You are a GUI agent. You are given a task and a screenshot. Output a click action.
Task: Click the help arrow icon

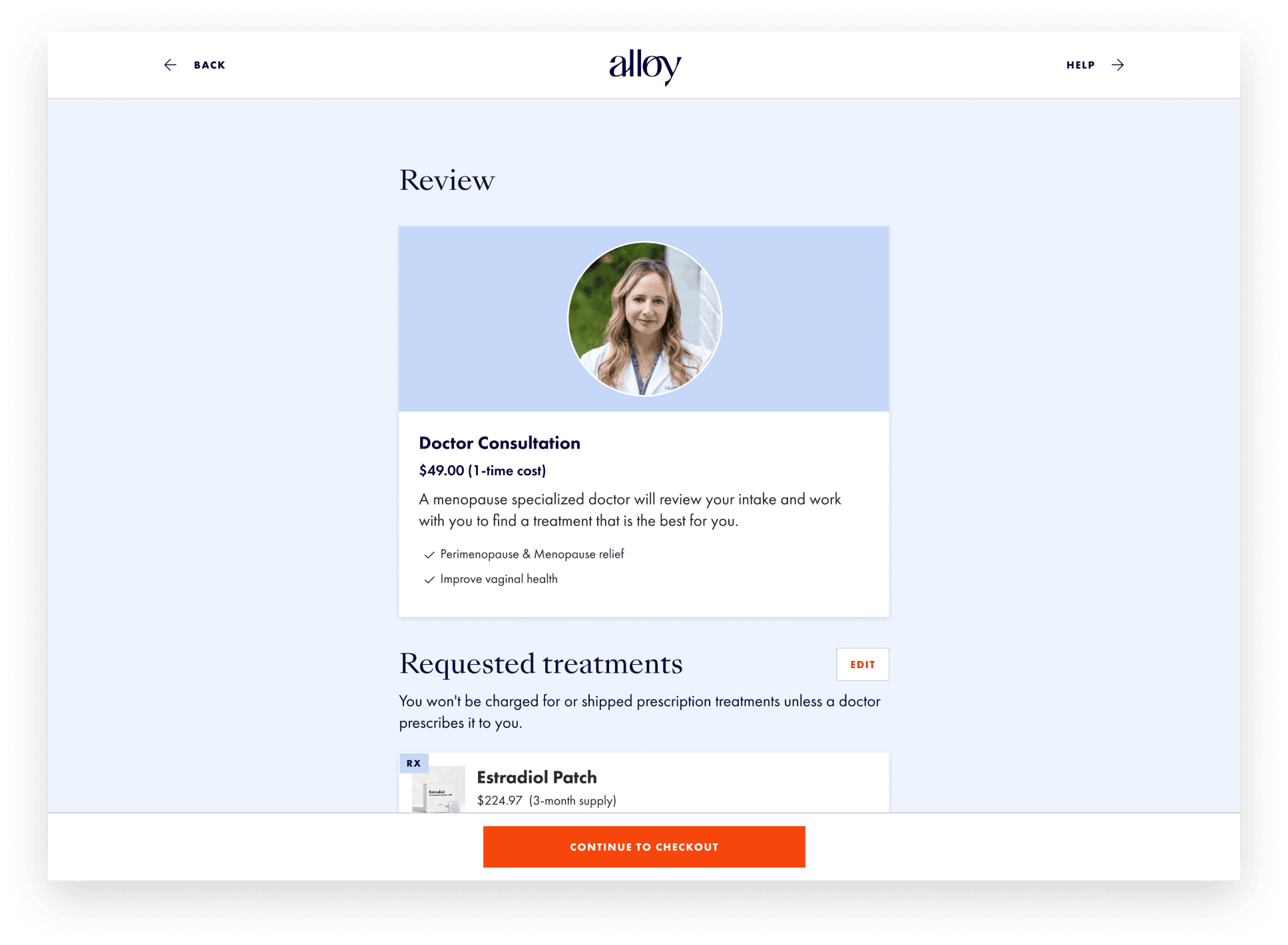[x=1118, y=65]
